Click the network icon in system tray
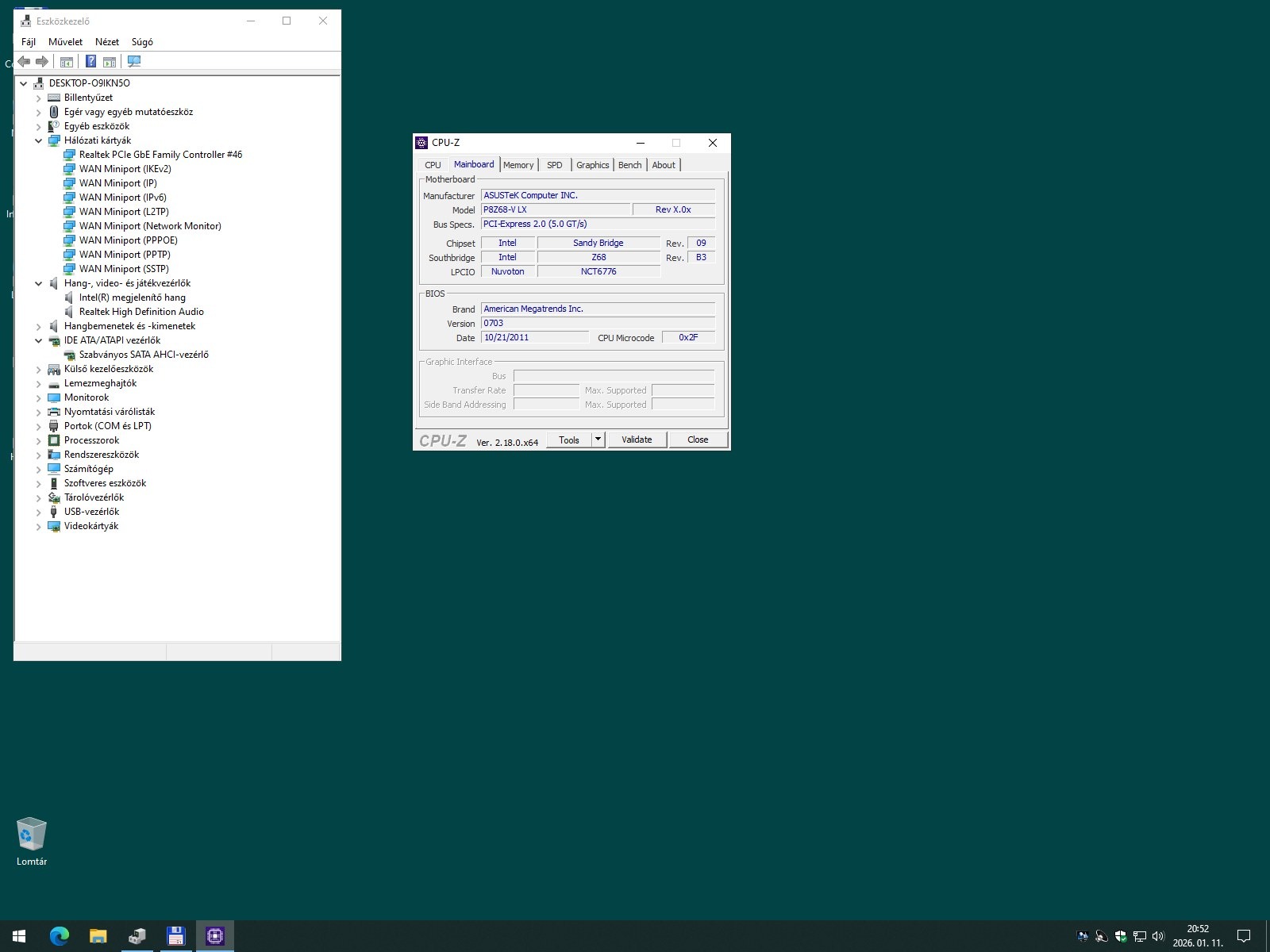 click(1140, 936)
